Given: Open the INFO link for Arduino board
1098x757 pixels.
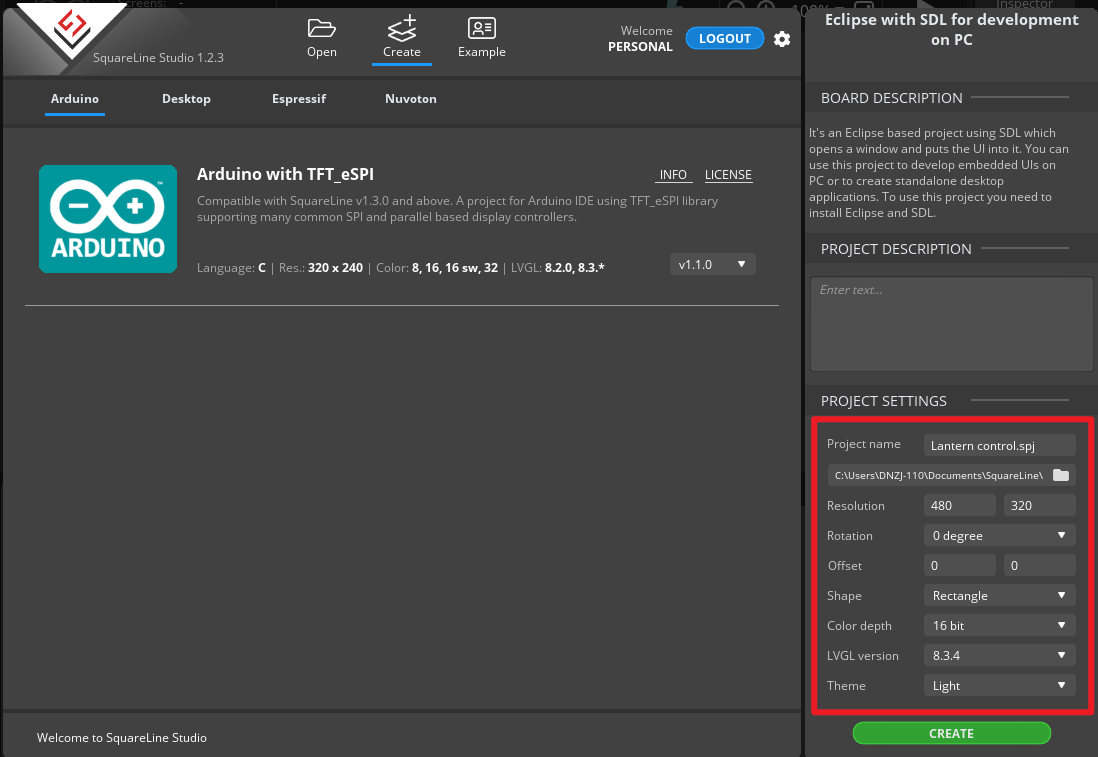Looking at the screenshot, I should pyautogui.click(x=673, y=175).
